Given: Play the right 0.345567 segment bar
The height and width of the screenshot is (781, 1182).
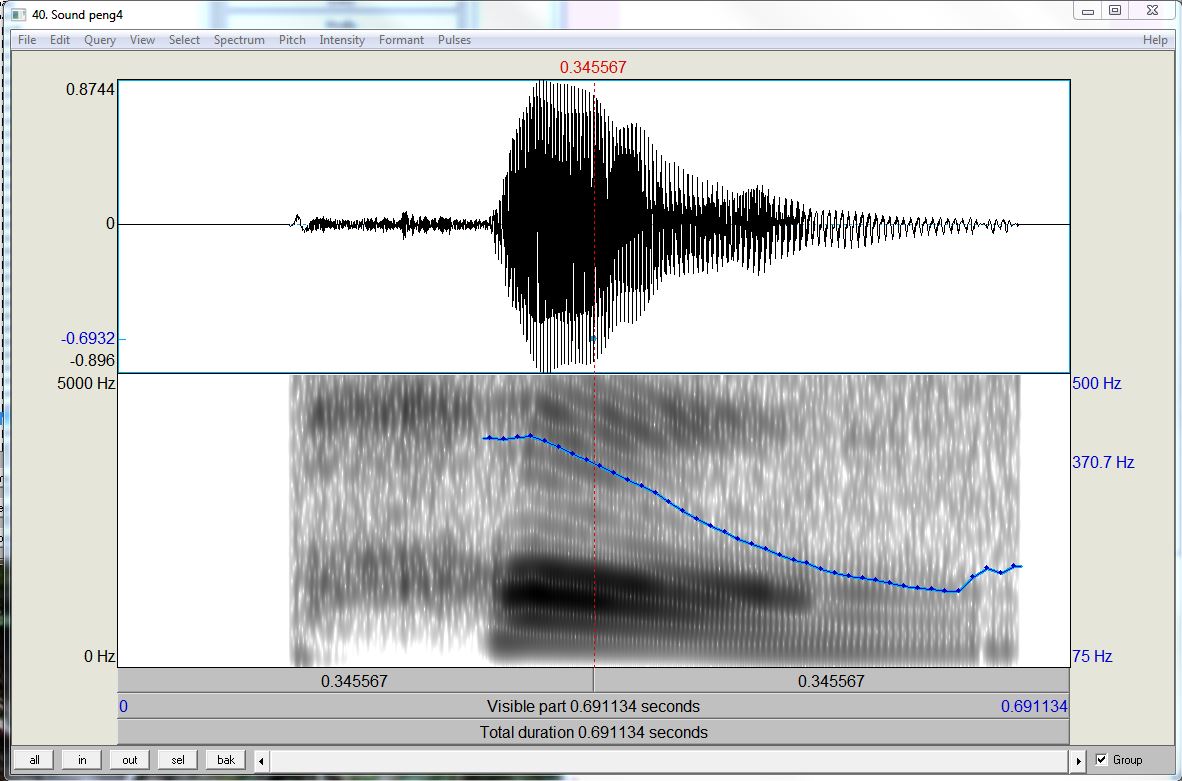Looking at the screenshot, I should (x=831, y=681).
